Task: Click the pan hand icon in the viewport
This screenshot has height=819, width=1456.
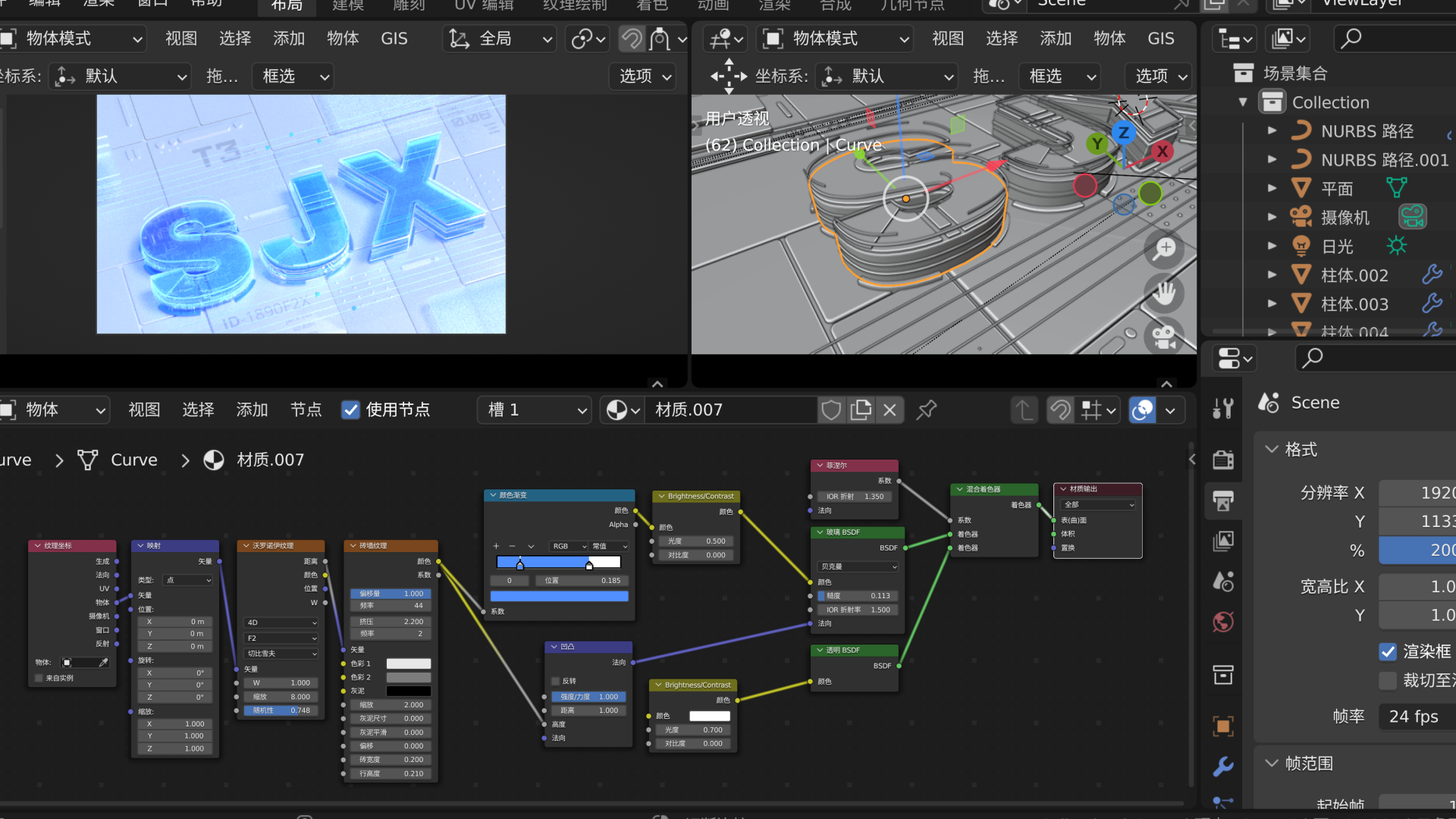Action: [1165, 293]
